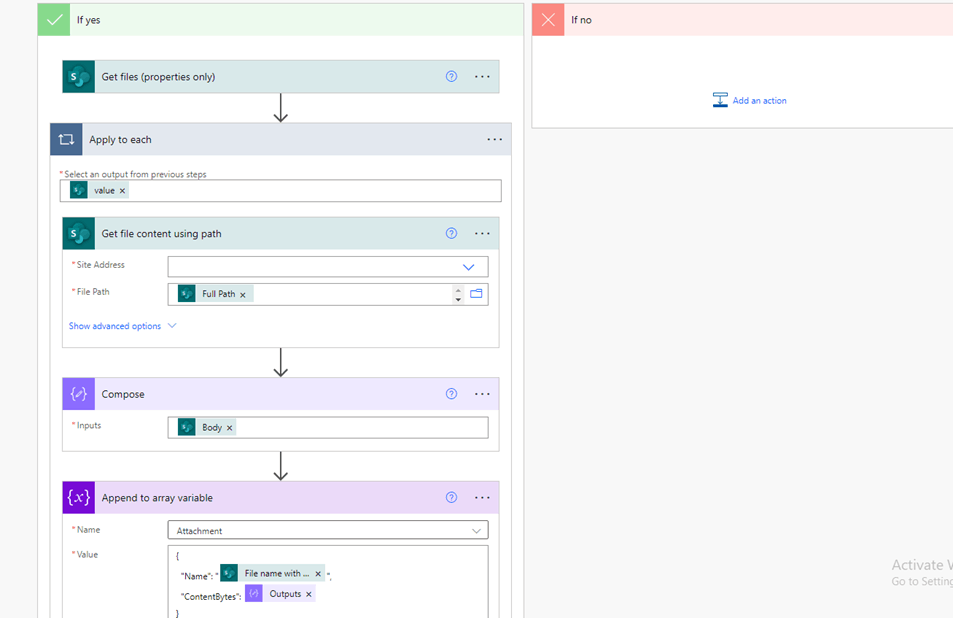Open folder picker beside File Path field

[x=477, y=293]
